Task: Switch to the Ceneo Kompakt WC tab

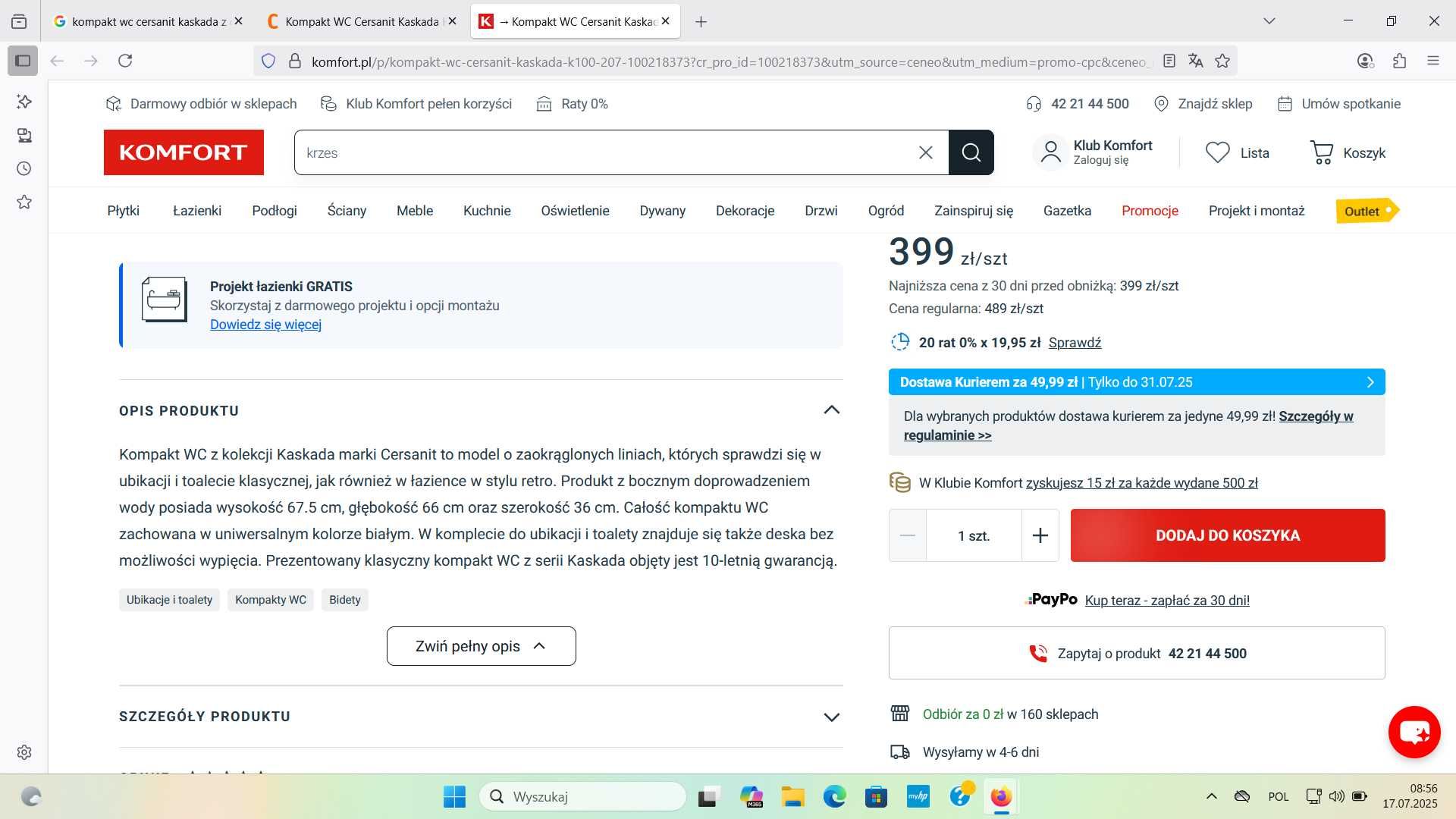Action: [x=362, y=21]
